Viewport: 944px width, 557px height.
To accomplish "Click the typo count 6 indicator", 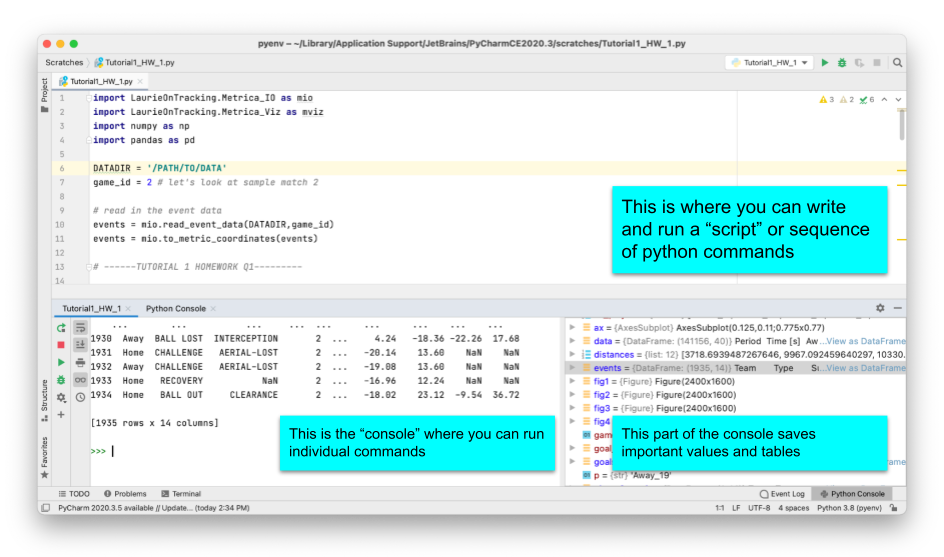I will coord(867,100).
